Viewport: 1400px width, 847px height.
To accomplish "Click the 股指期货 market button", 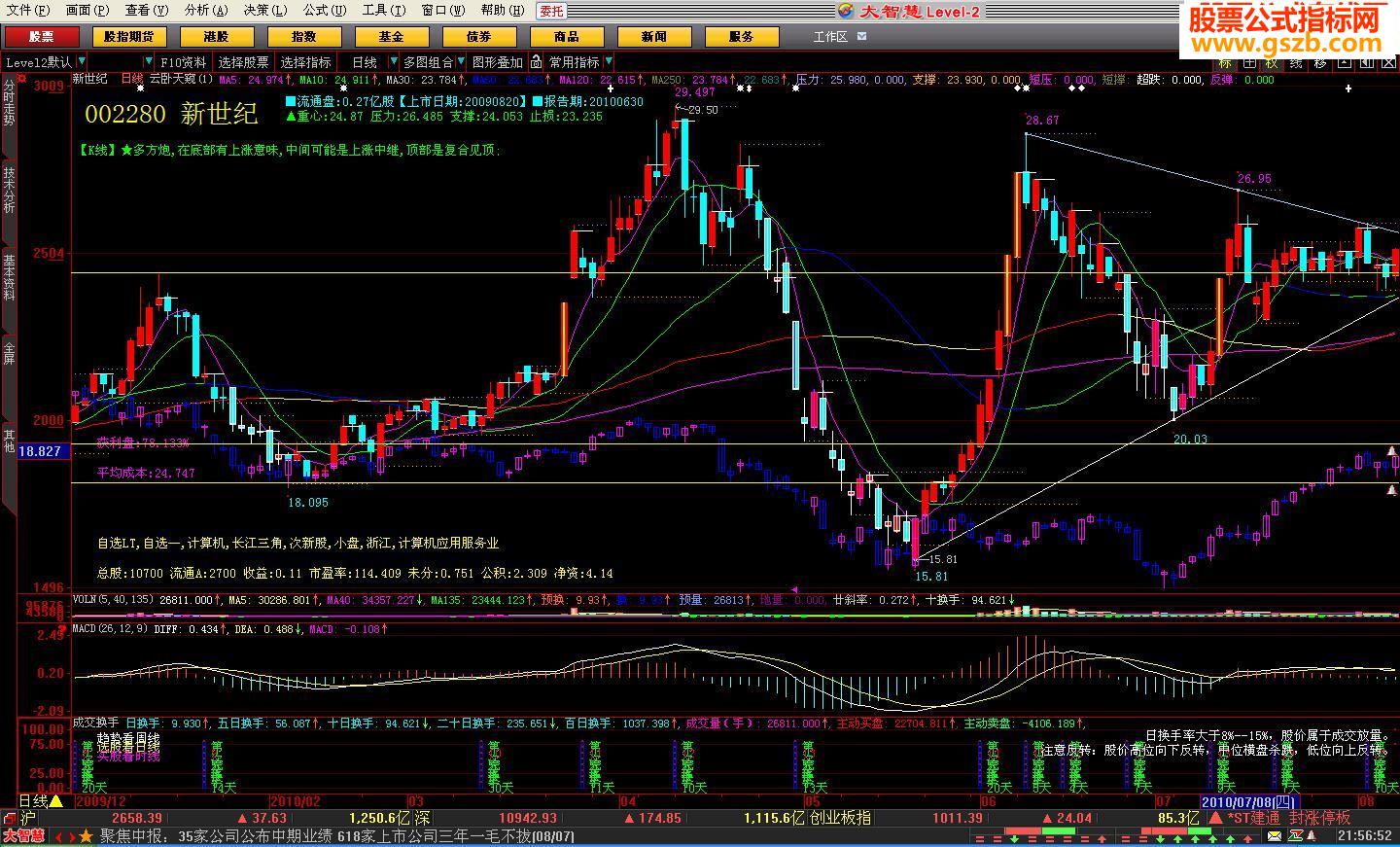I will coord(129,37).
